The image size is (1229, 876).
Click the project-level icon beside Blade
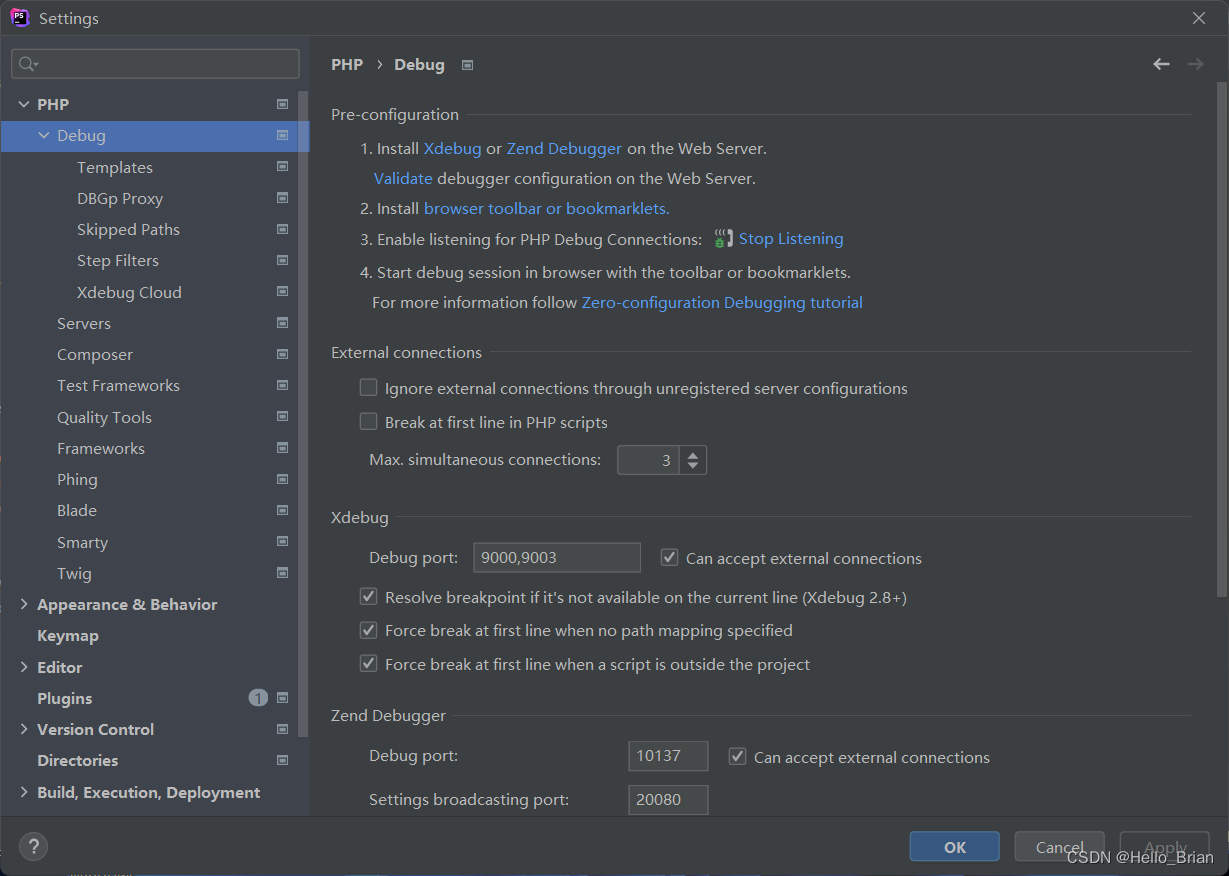283,510
